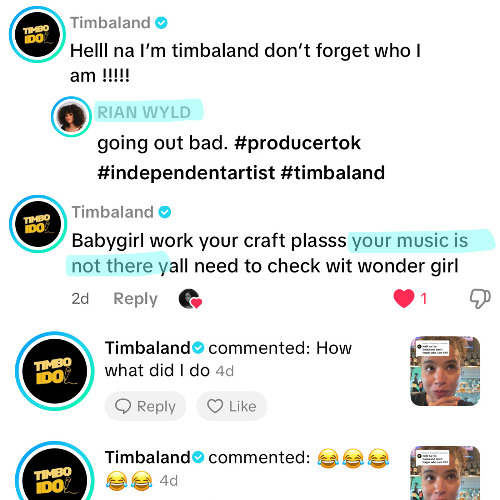
Task: Open RIAN WYLD's profile picture
Action: [x=71, y=117]
